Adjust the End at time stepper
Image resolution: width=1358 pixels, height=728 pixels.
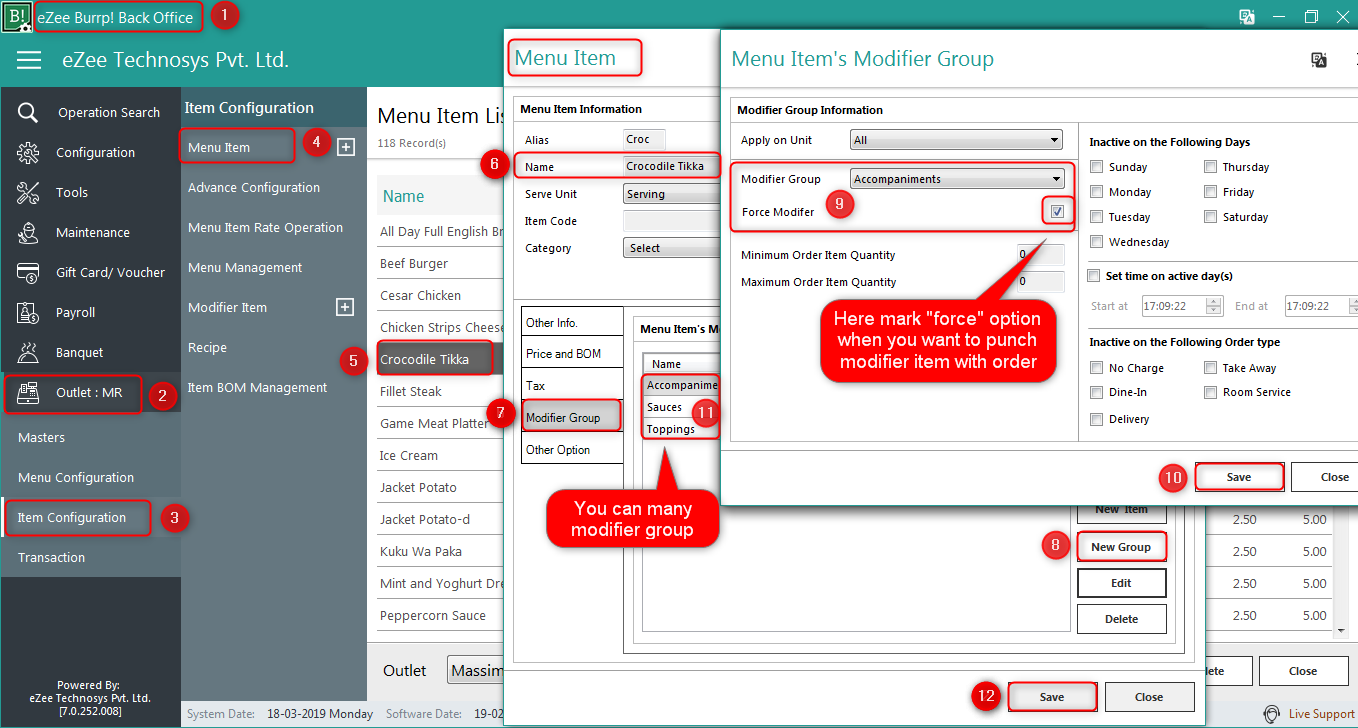[1352, 306]
